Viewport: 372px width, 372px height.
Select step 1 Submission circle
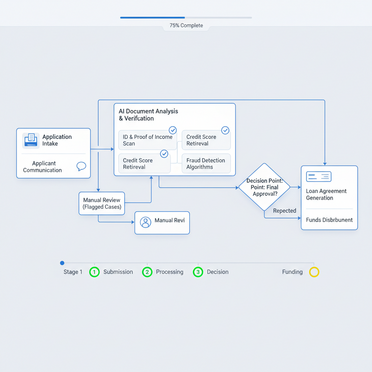[x=94, y=272]
